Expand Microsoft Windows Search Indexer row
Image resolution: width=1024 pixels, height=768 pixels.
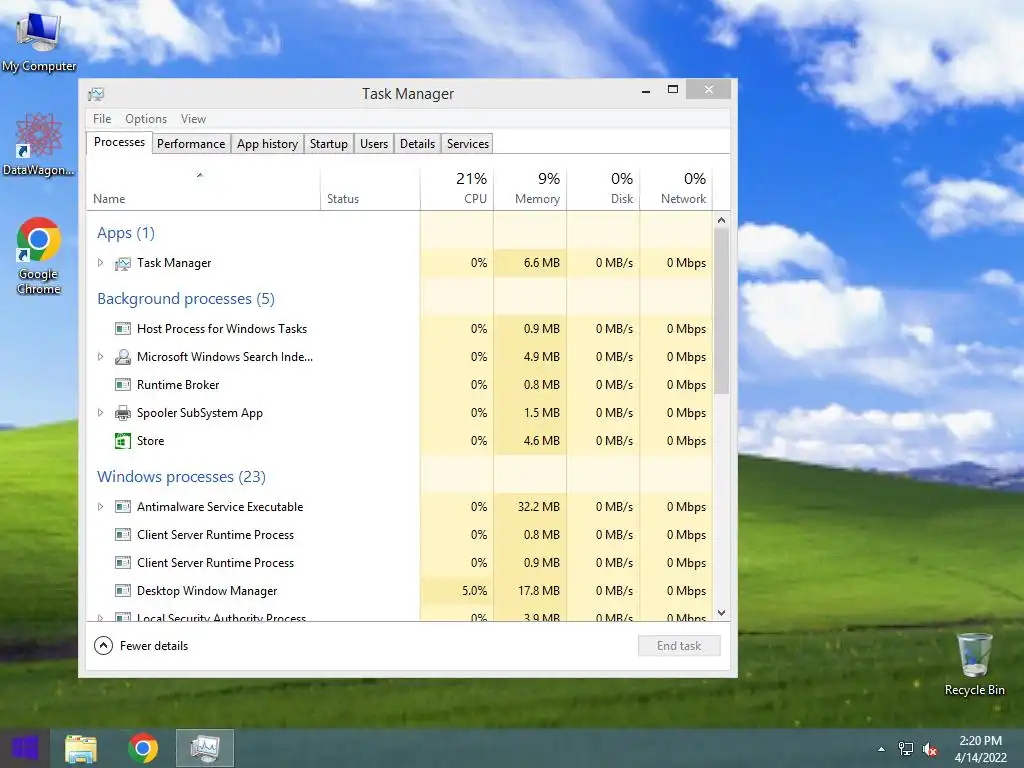[x=100, y=357]
